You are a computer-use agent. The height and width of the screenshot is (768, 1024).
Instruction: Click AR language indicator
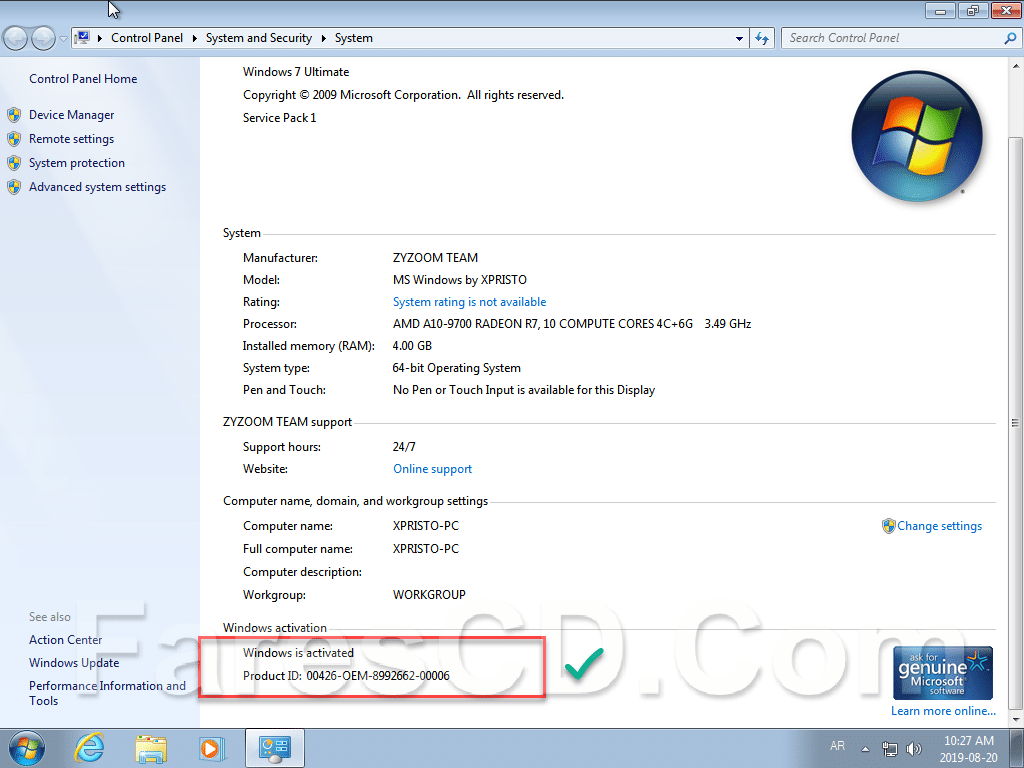(x=837, y=746)
